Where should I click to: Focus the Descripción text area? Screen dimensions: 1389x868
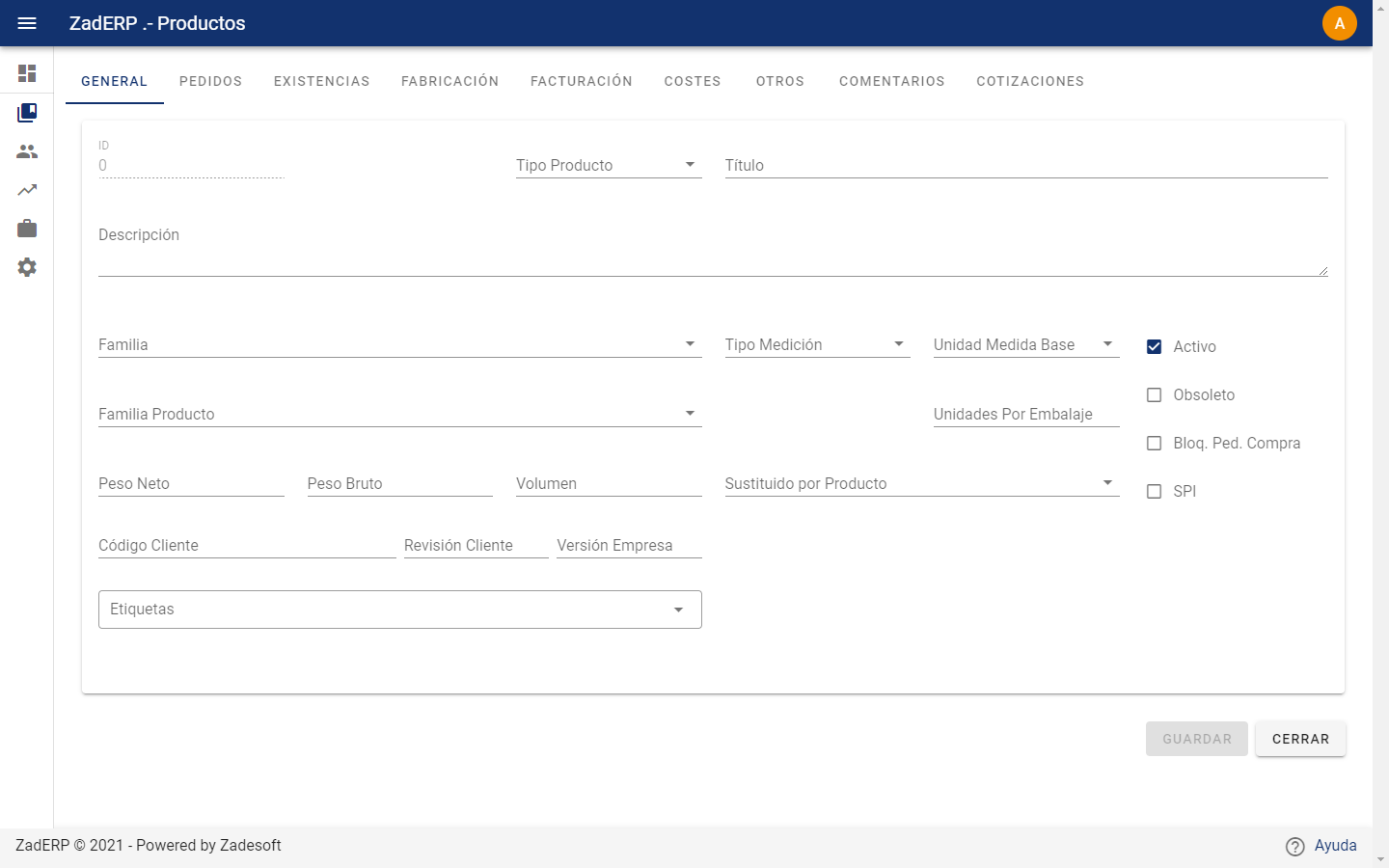coord(713,249)
